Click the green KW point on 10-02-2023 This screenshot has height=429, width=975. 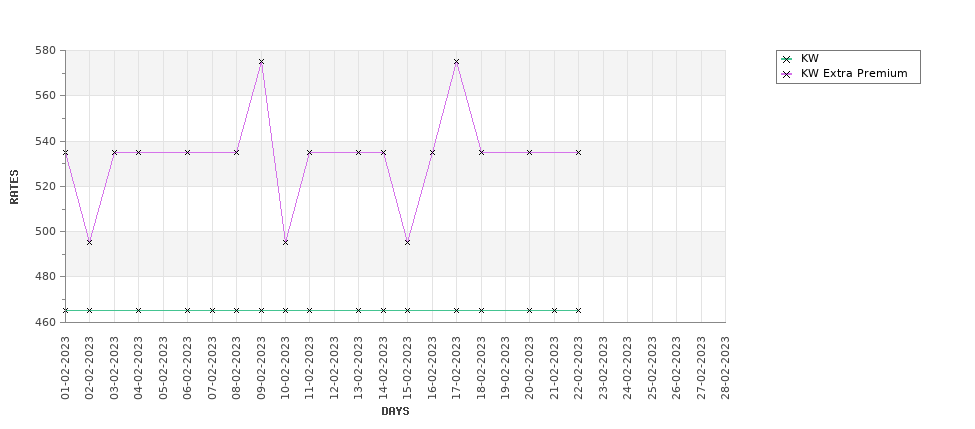point(285,310)
